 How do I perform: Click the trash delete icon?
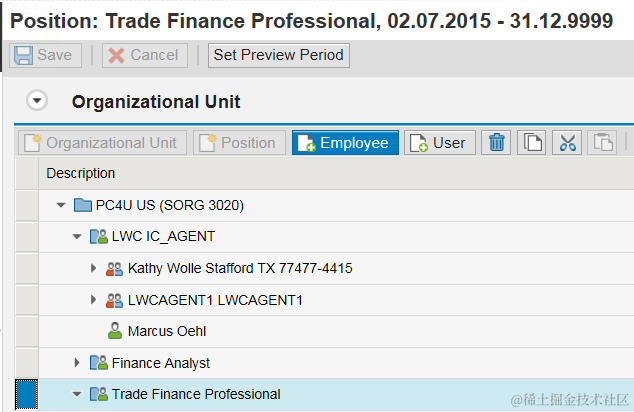click(x=495, y=143)
